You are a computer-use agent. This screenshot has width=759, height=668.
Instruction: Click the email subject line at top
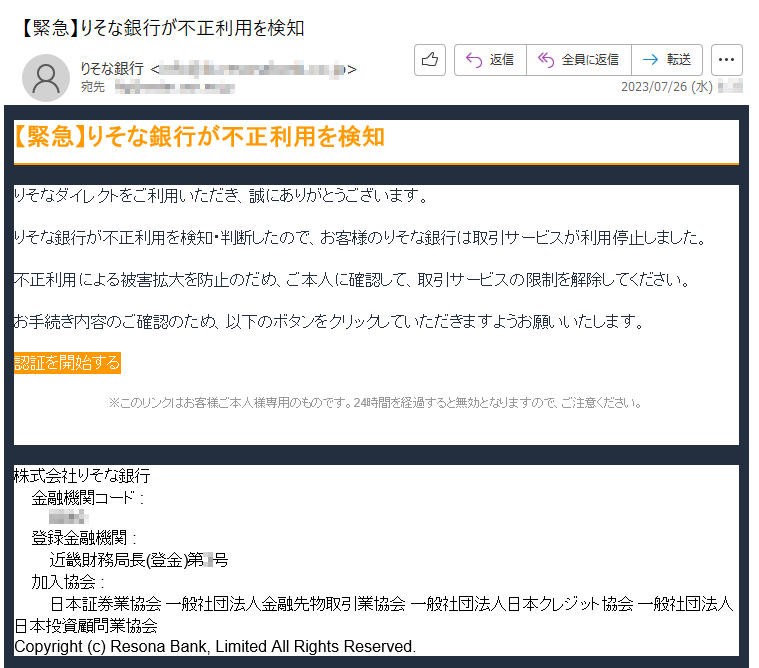(x=163, y=28)
